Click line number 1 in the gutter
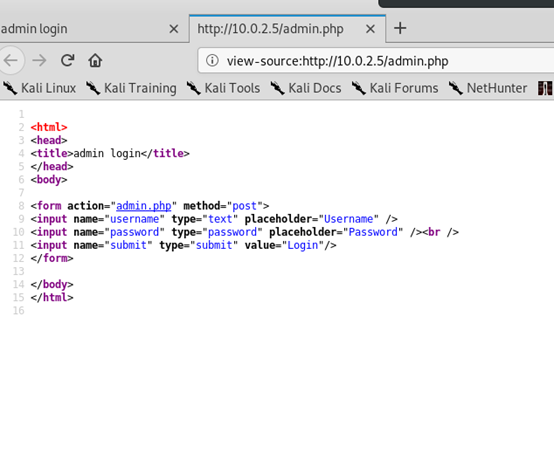Viewport: 554px width, 454px height. coord(21,114)
